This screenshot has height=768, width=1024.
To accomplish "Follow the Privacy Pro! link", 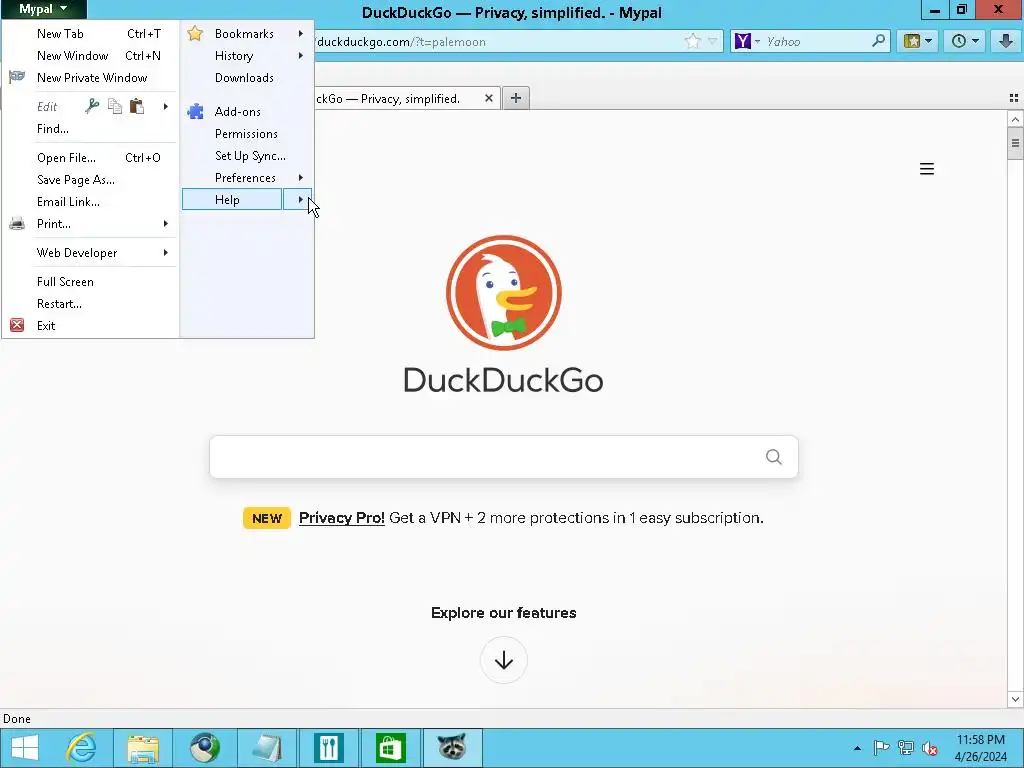I will point(342,518).
